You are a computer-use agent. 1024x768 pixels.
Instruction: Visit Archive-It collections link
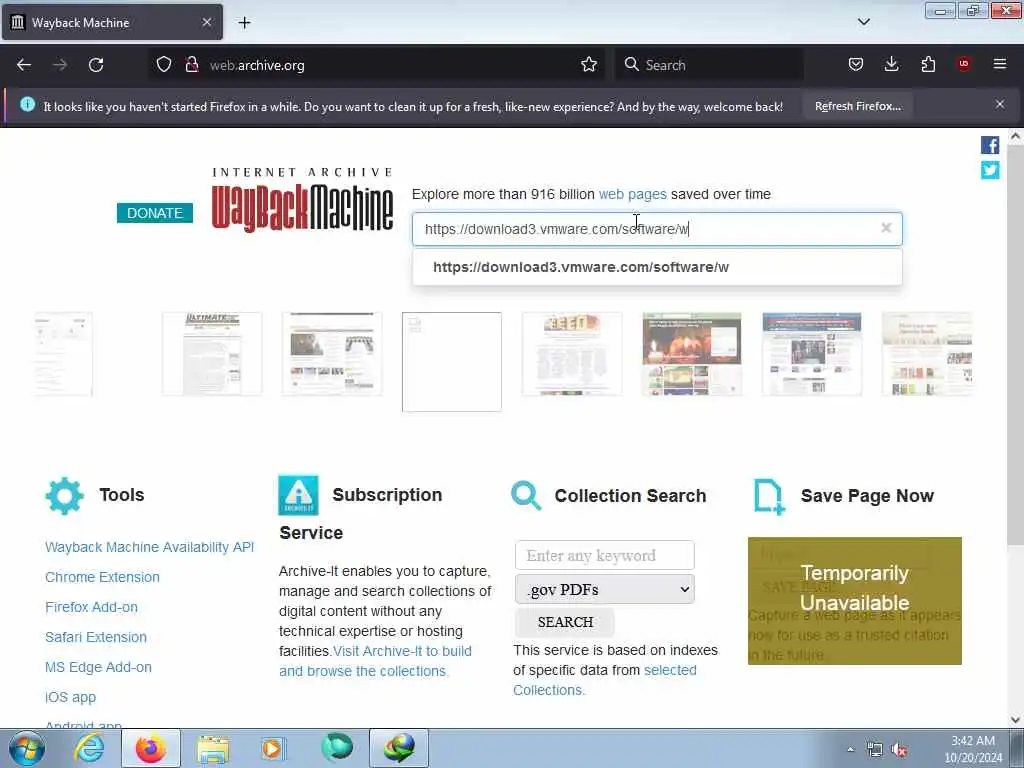pos(376,661)
